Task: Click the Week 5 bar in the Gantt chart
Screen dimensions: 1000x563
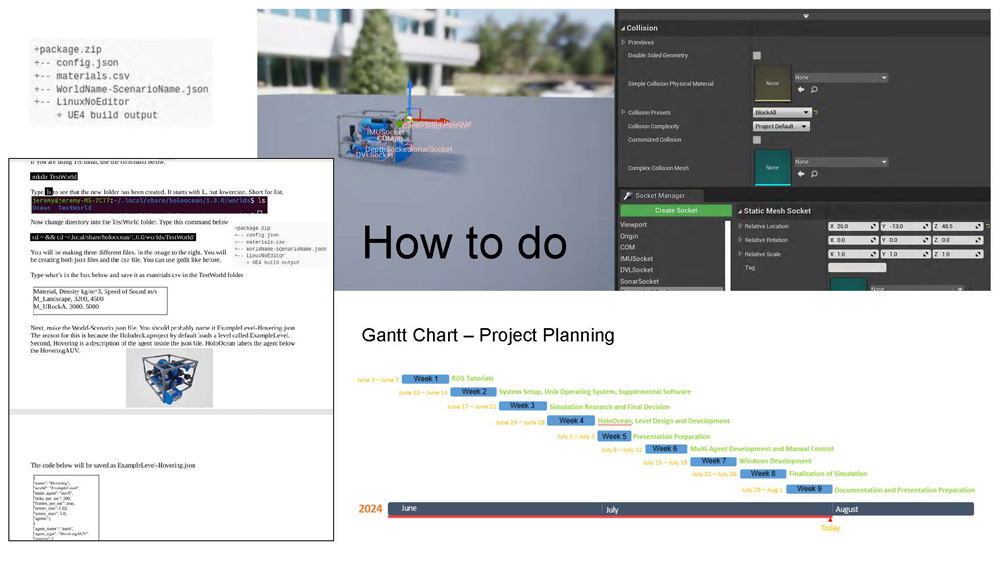Action: click(614, 436)
